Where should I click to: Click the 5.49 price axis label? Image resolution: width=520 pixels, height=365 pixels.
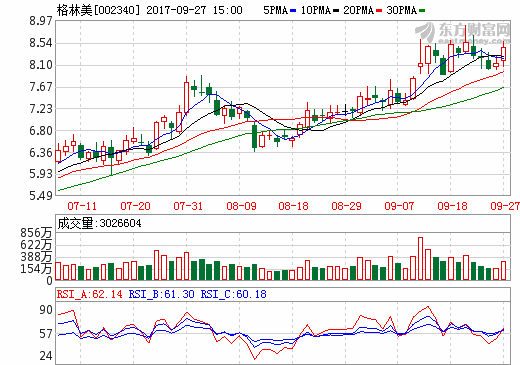click(41, 196)
